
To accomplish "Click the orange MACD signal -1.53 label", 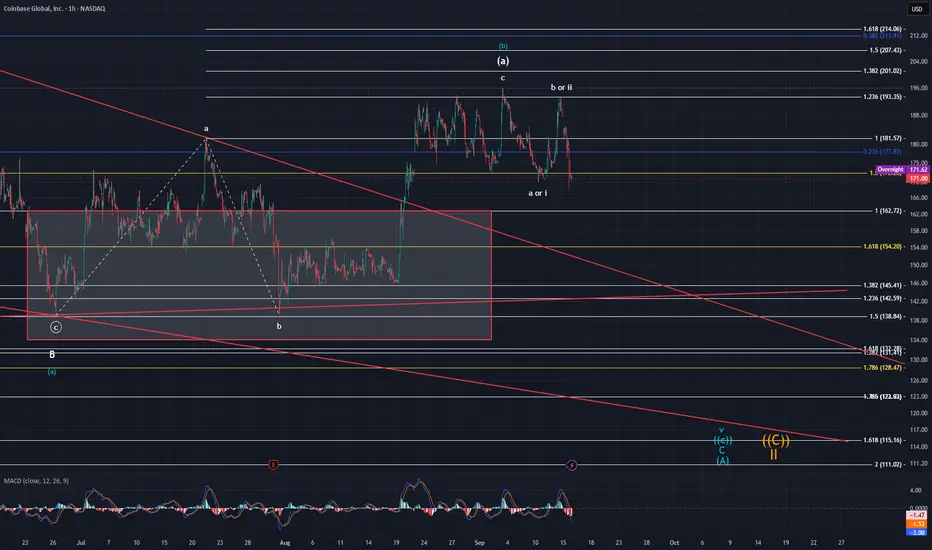I will (918, 523).
